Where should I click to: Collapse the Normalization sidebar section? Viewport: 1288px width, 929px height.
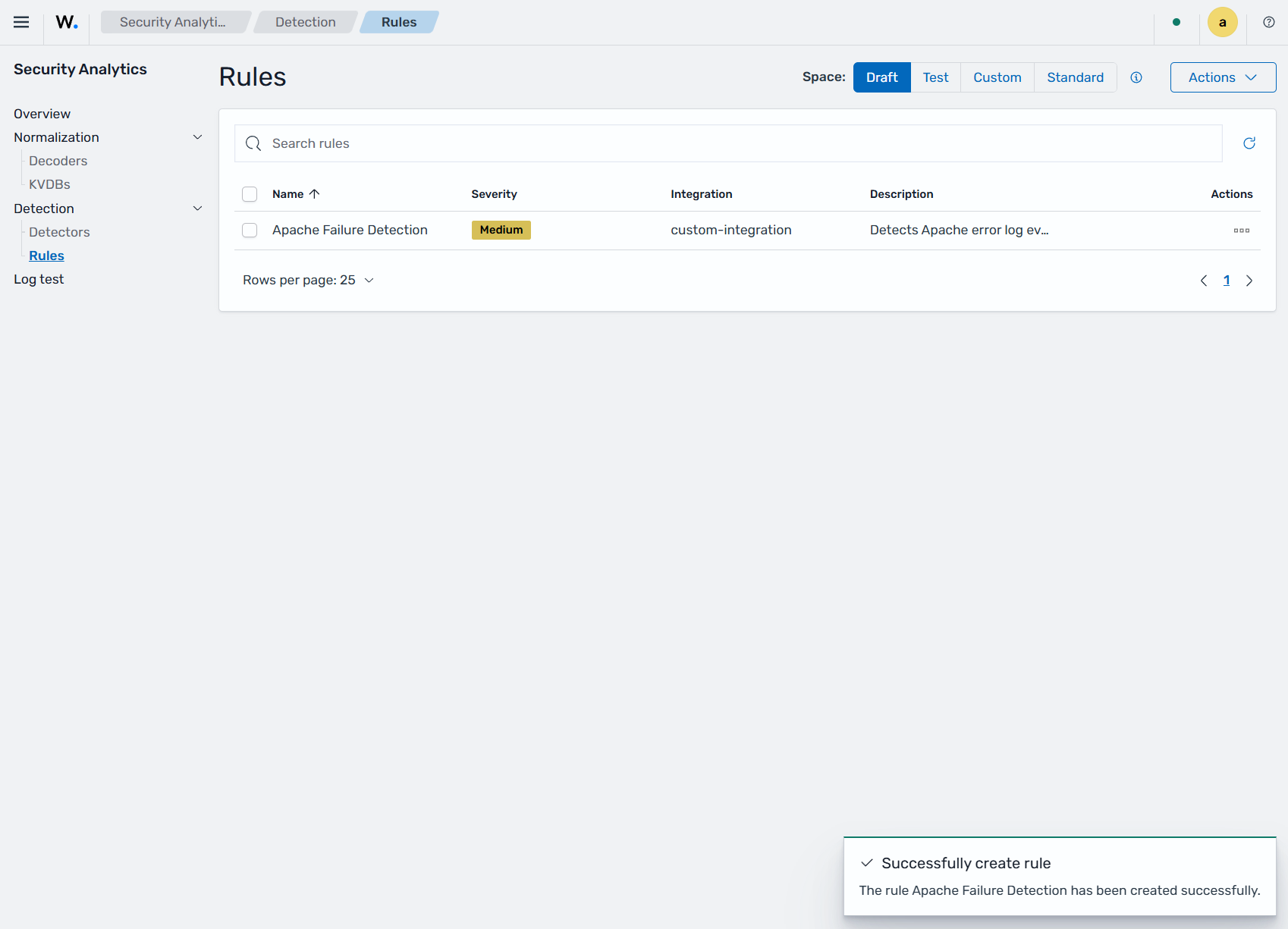click(198, 137)
